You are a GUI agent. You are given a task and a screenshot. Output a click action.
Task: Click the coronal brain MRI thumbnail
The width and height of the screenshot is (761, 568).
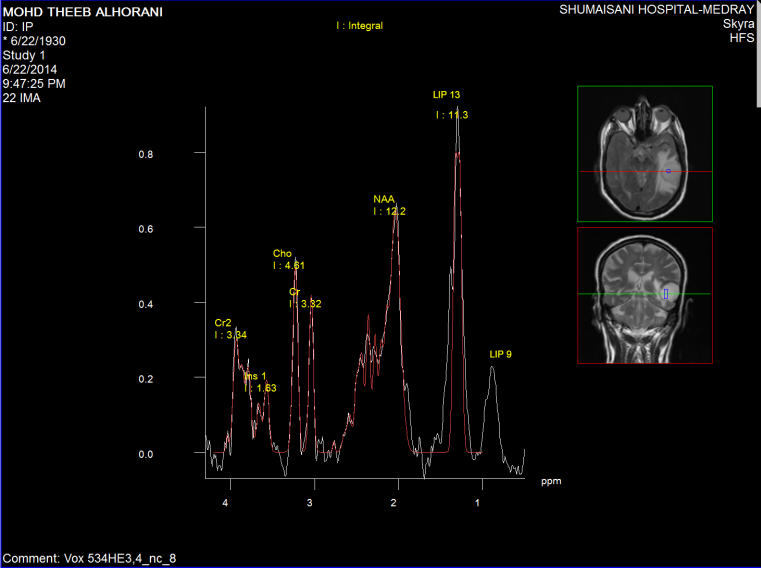coord(644,295)
